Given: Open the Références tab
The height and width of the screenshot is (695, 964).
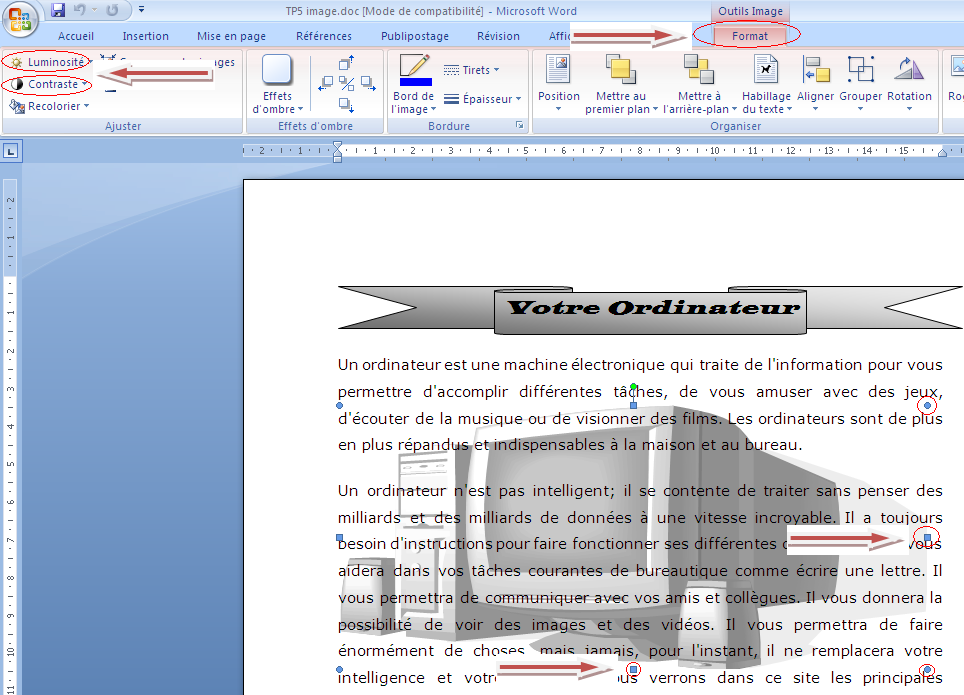Looking at the screenshot, I should (x=323, y=36).
